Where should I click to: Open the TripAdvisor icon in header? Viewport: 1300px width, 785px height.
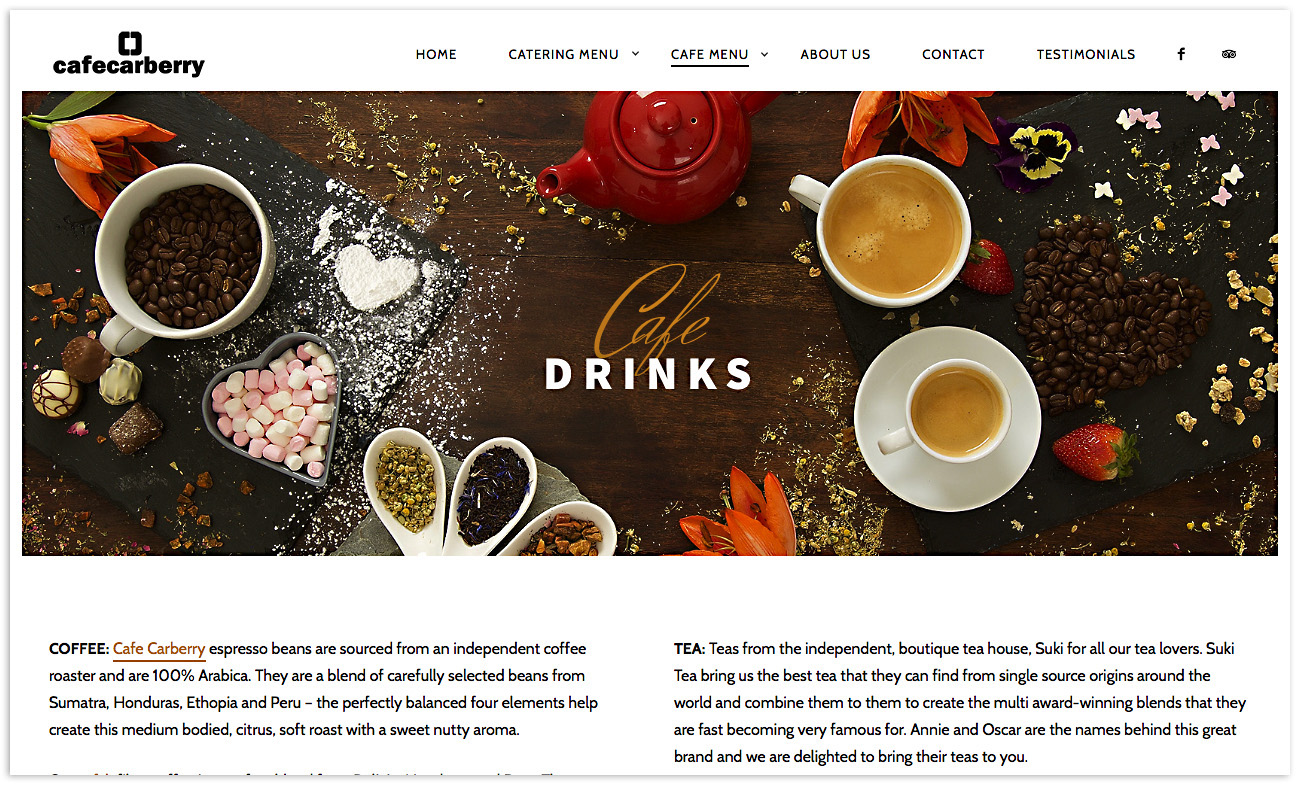1229,54
